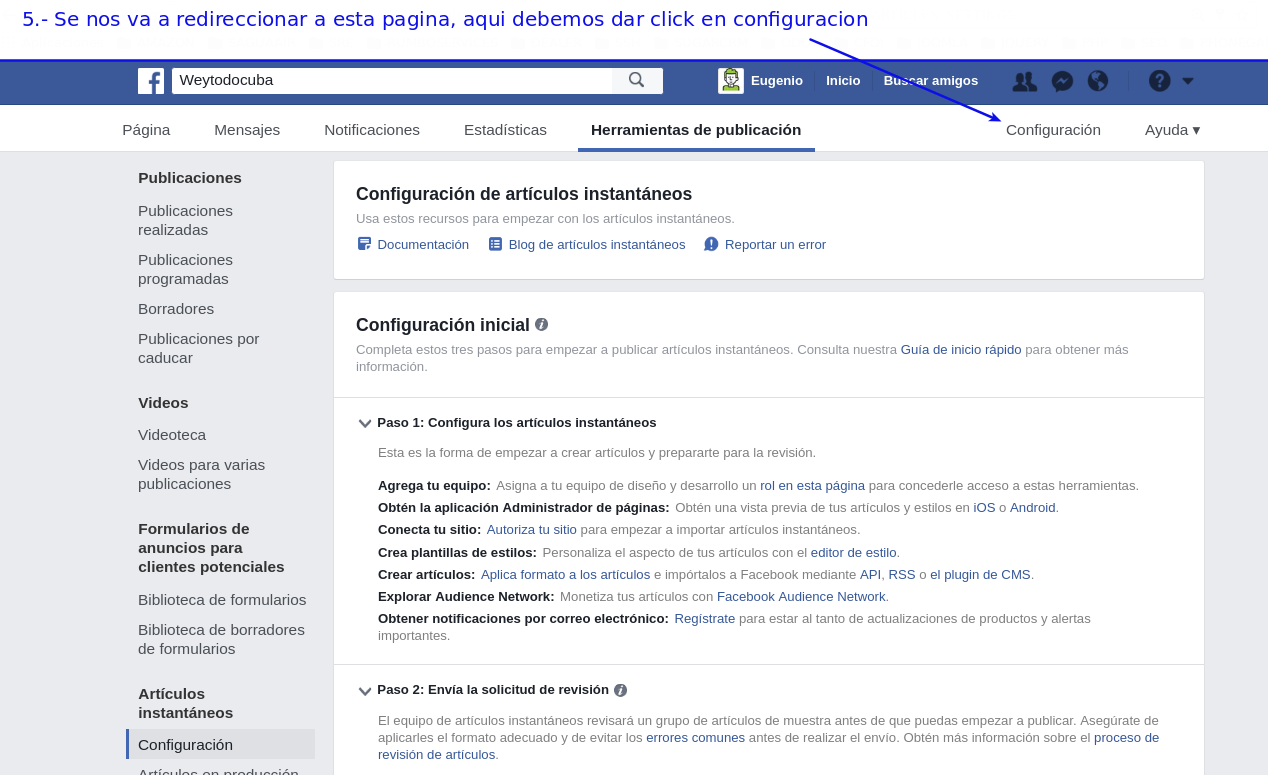The width and height of the screenshot is (1268, 775).
Task: Open Biblioteca de formularios in sidebar
Action: (x=222, y=600)
